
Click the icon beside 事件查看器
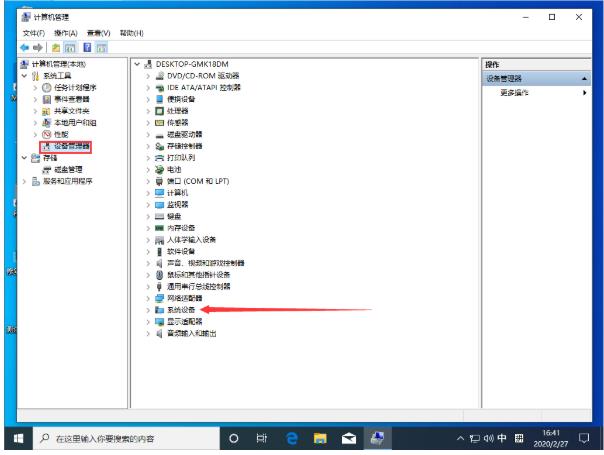point(47,99)
